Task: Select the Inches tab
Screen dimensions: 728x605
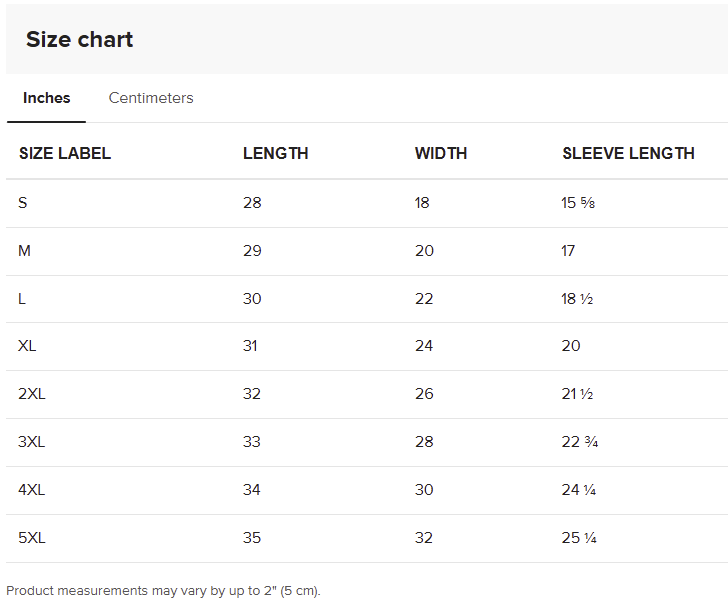Action: pos(47,98)
